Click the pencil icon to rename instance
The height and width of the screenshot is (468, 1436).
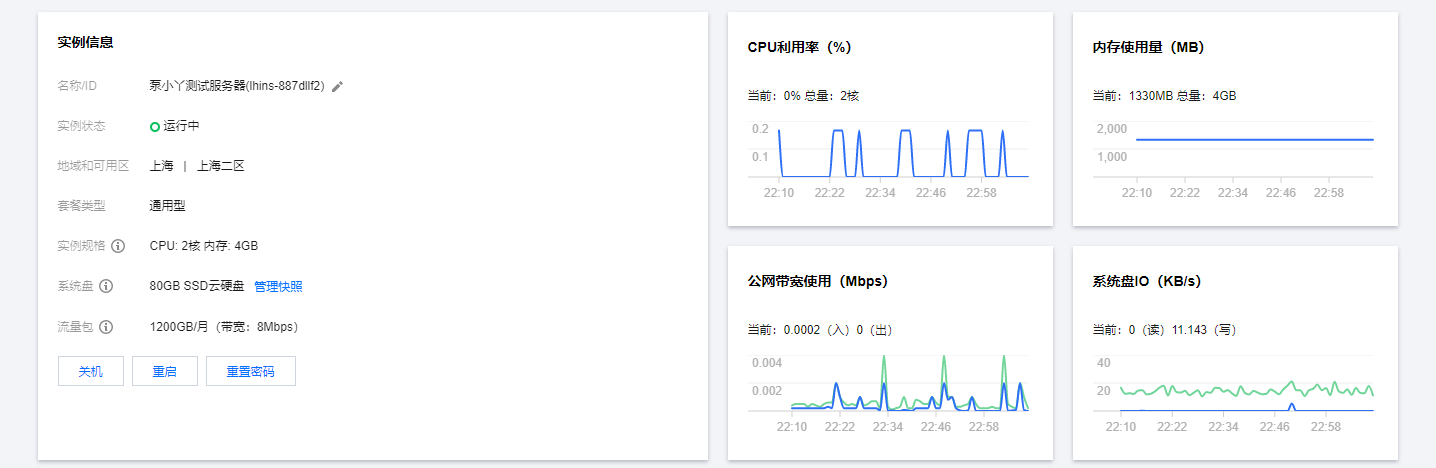338,87
